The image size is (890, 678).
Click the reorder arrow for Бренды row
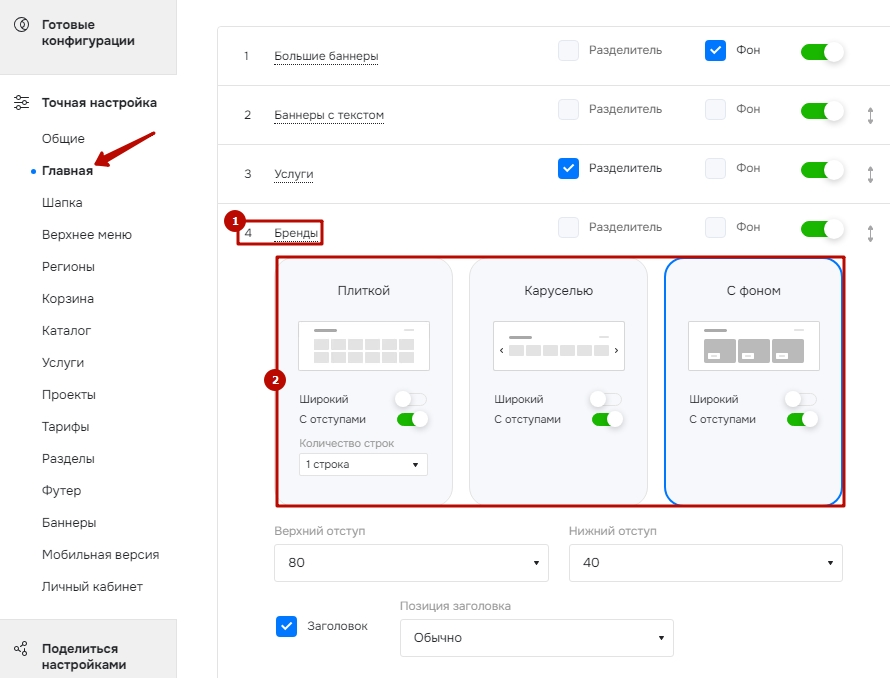click(x=870, y=233)
